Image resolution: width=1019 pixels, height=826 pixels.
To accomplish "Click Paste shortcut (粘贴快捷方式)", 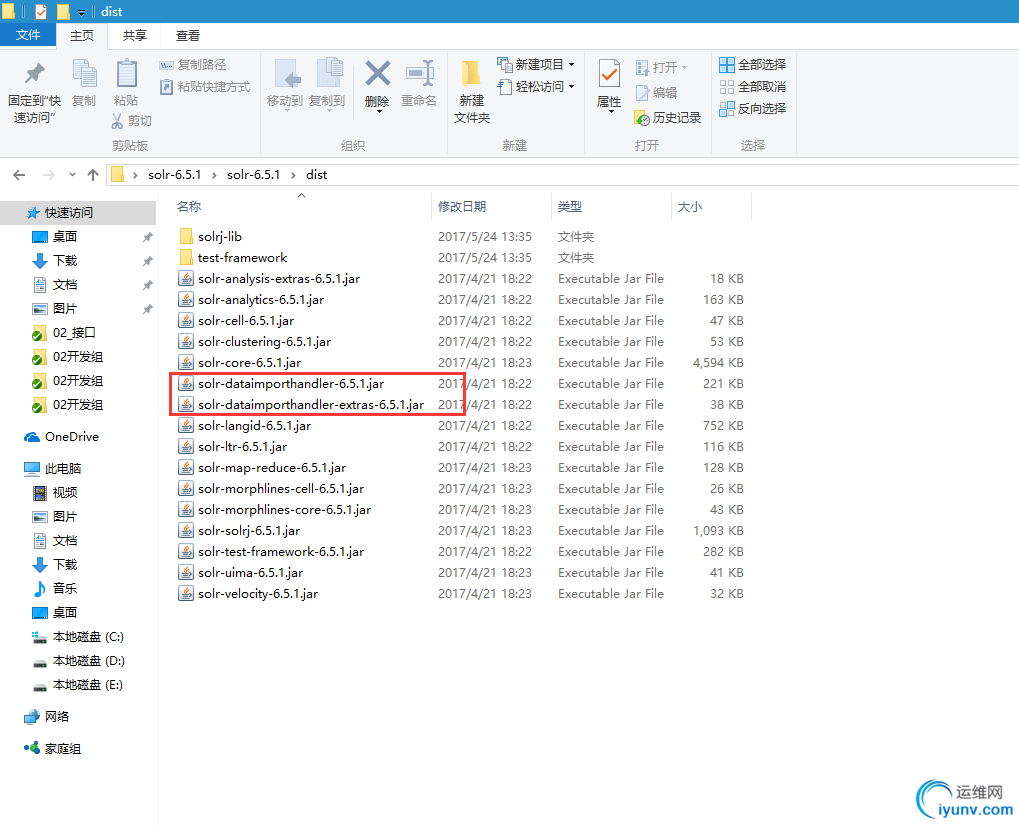I will pyautogui.click(x=205, y=86).
